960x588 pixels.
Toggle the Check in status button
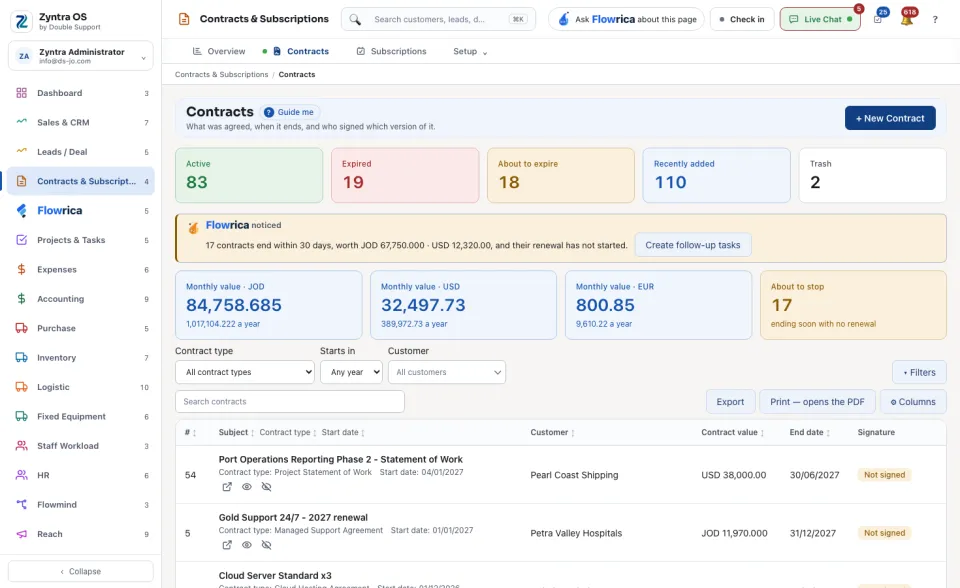[742, 19]
